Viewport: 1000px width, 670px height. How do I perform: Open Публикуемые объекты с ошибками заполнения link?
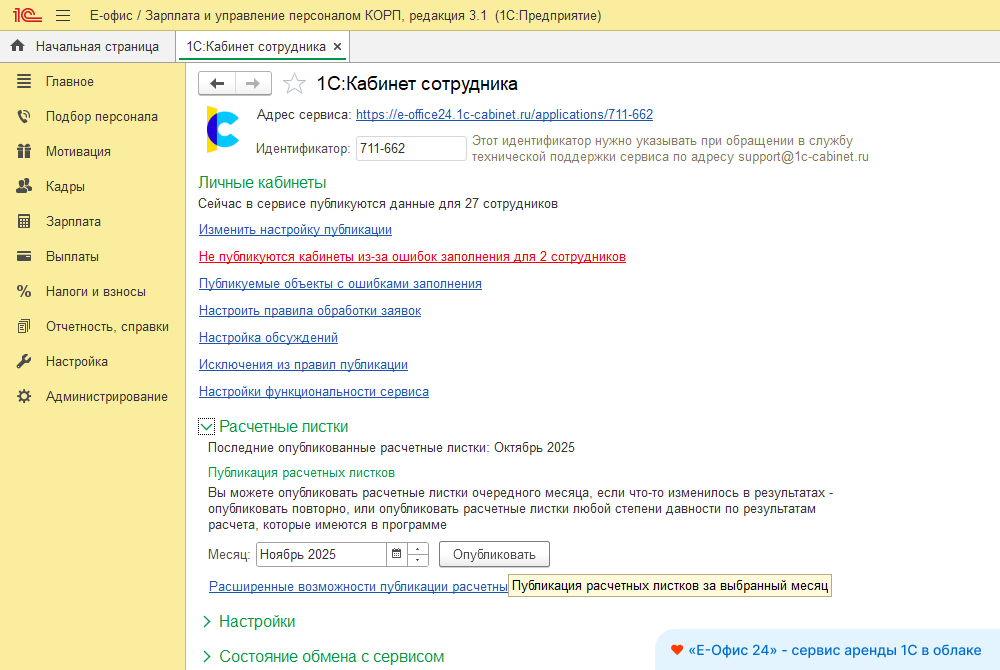point(340,284)
